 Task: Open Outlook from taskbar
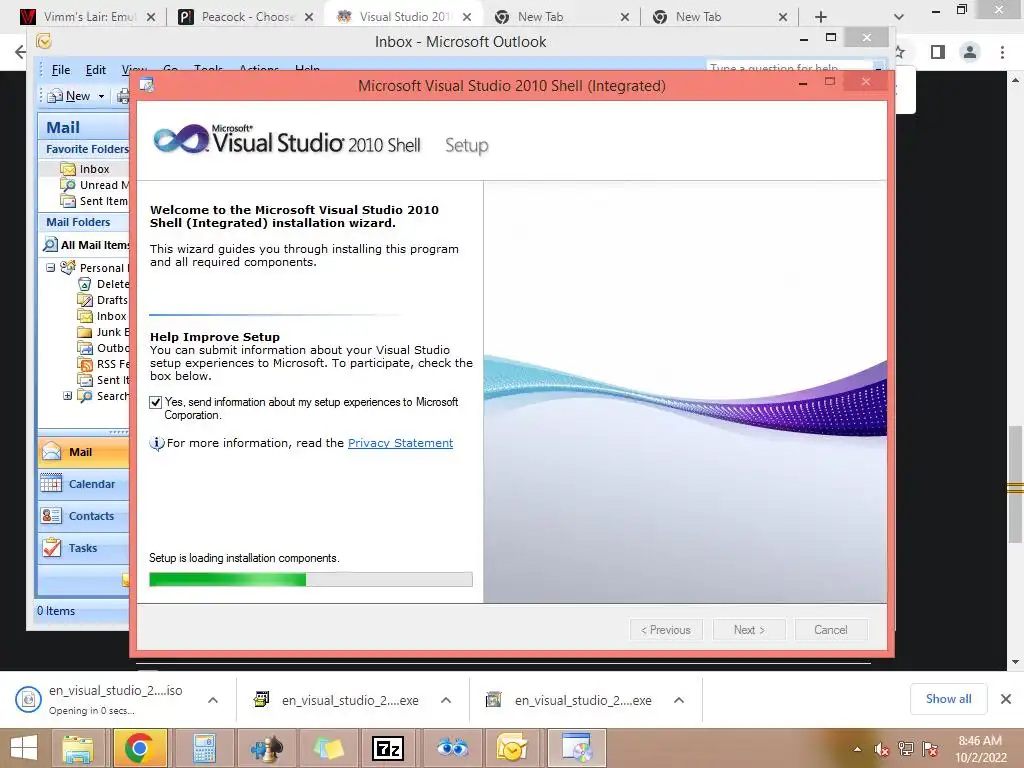click(x=512, y=748)
